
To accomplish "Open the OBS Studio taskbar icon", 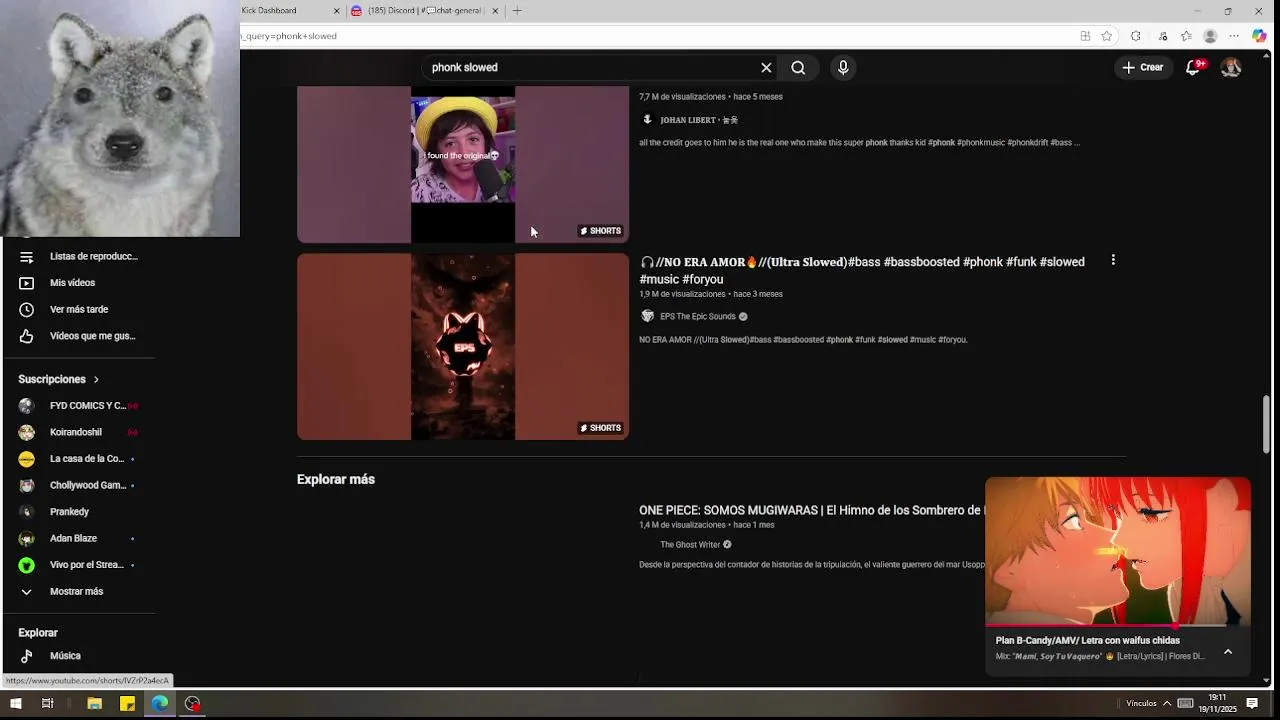I will [193, 704].
